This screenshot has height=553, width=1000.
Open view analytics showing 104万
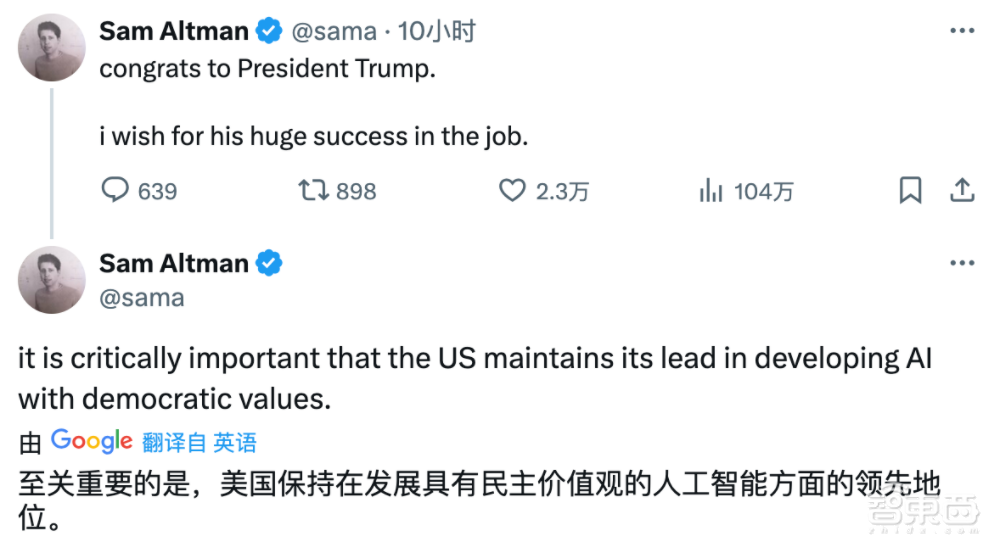click(x=711, y=190)
